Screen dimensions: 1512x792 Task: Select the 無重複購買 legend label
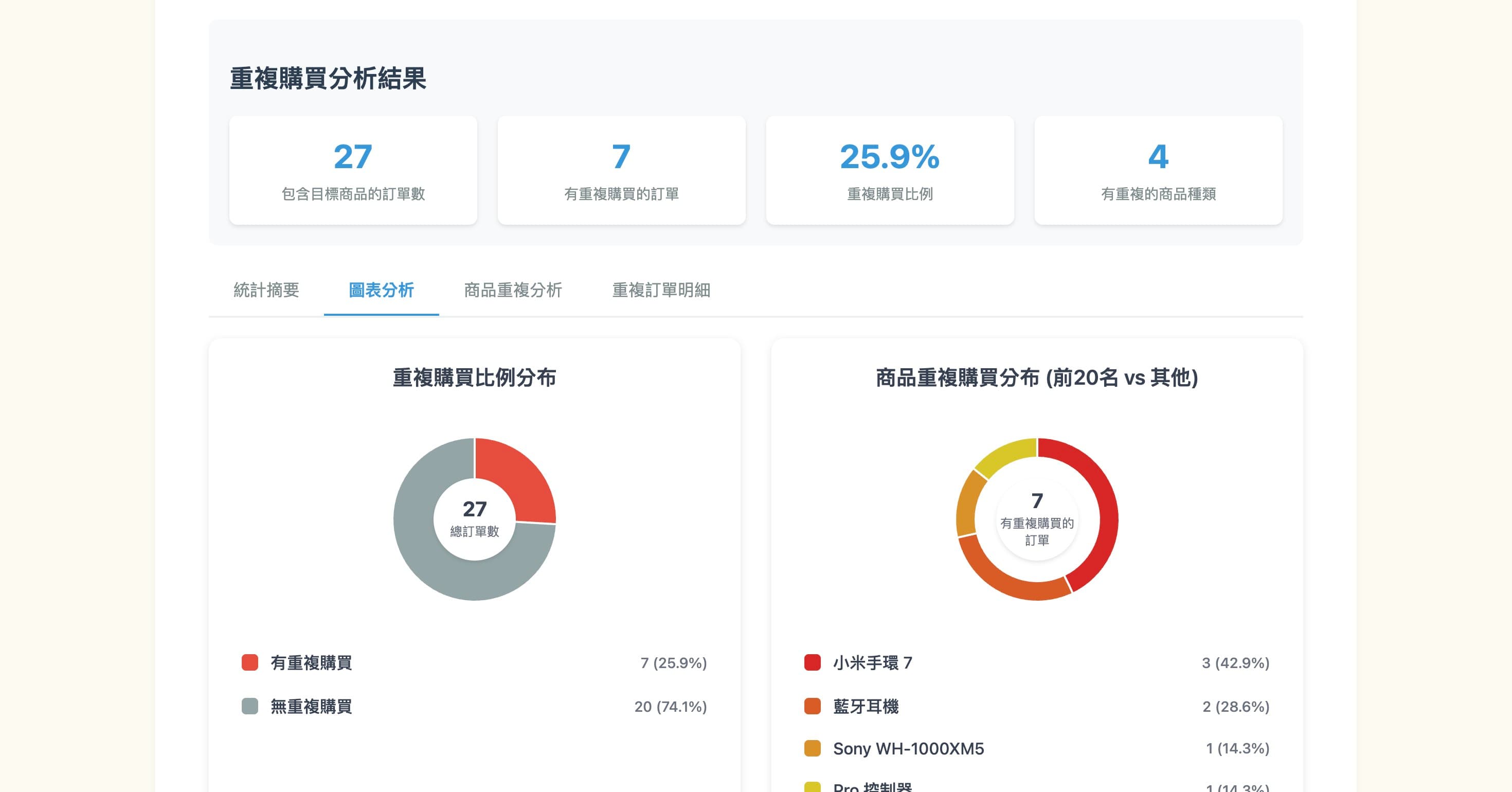tap(311, 707)
